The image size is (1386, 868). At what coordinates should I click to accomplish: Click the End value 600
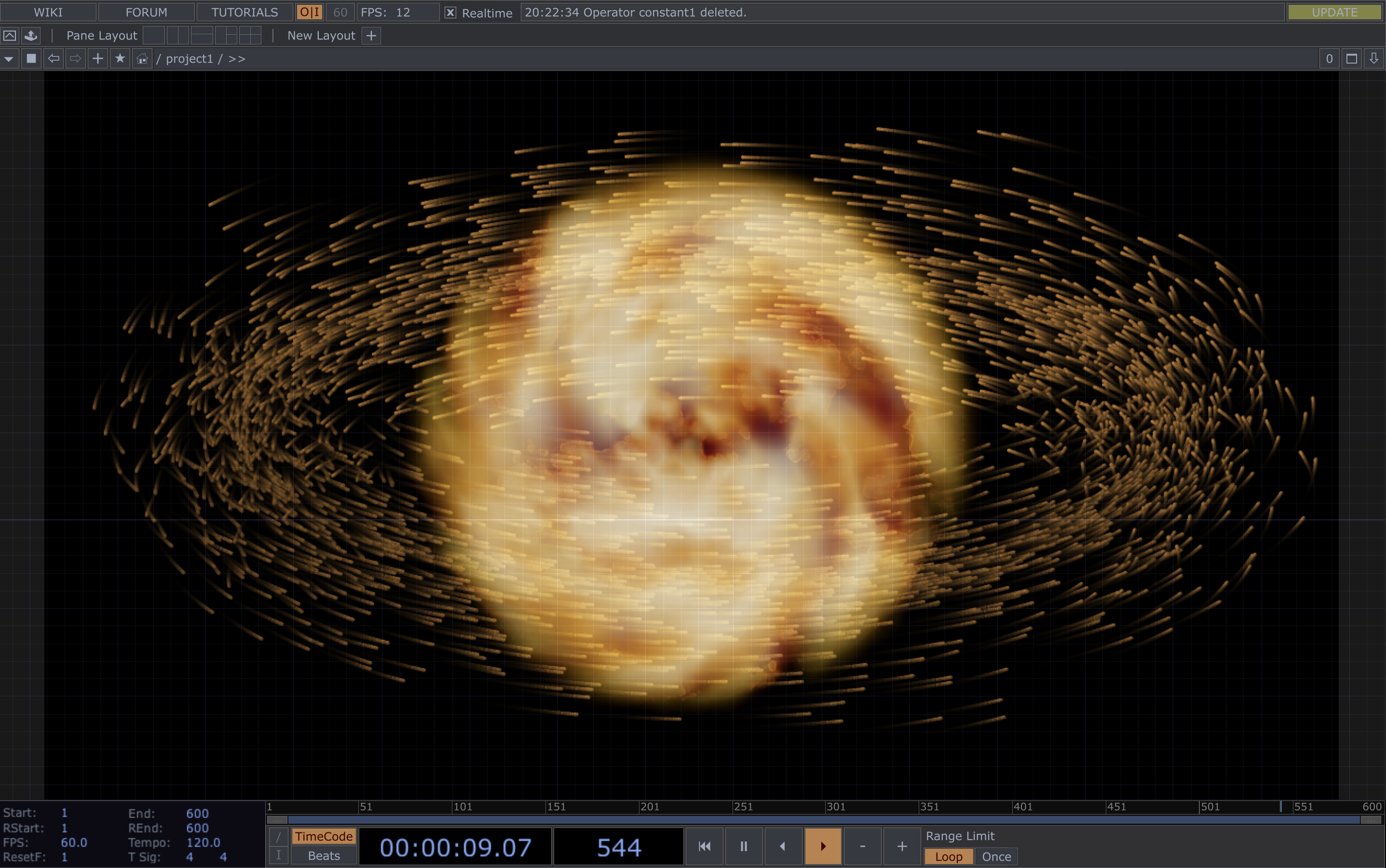click(x=197, y=813)
